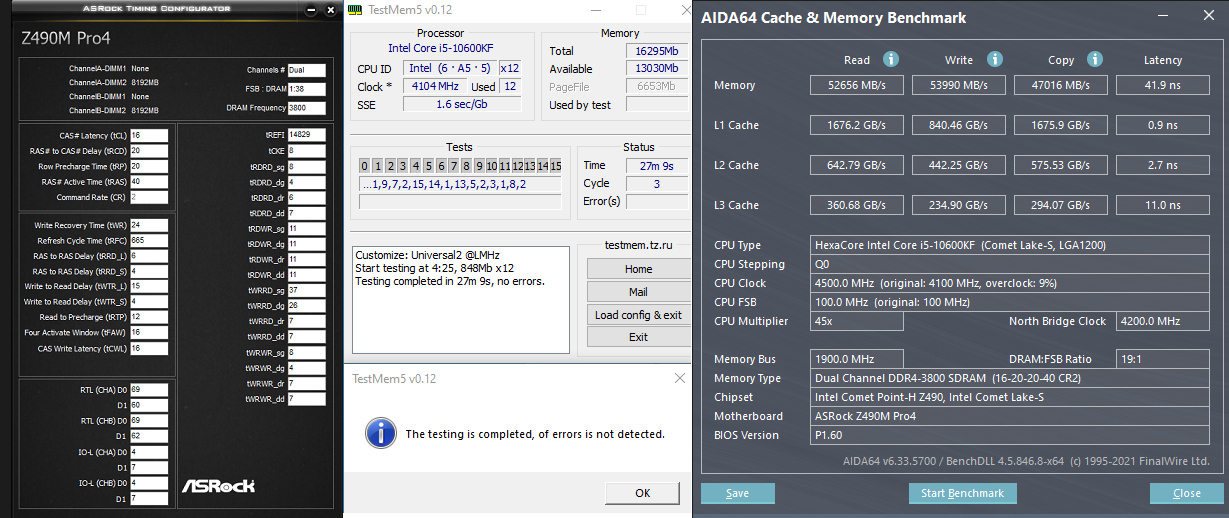Click the RAS# Active Time (tRAS) field
The height and width of the screenshot is (518, 1229).
(148, 182)
